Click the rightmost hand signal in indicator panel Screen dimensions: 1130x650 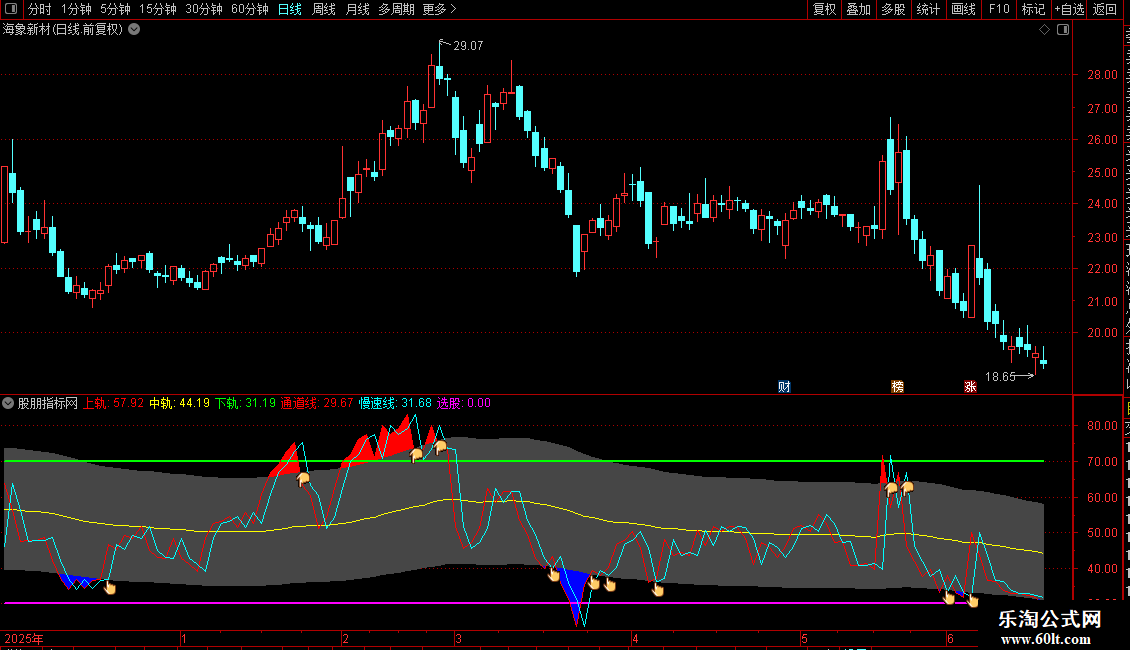click(972, 600)
